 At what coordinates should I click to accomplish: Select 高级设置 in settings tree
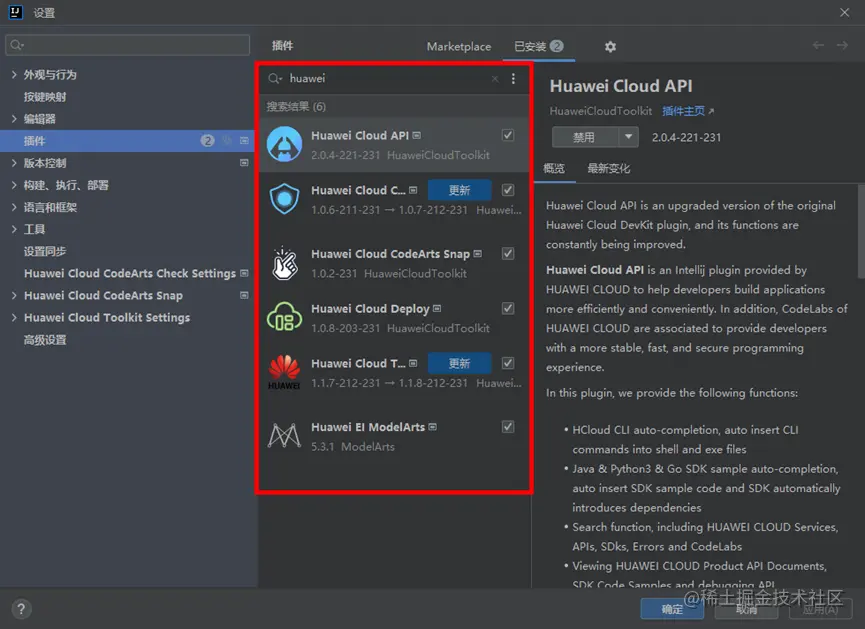pyautogui.click(x=45, y=339)
